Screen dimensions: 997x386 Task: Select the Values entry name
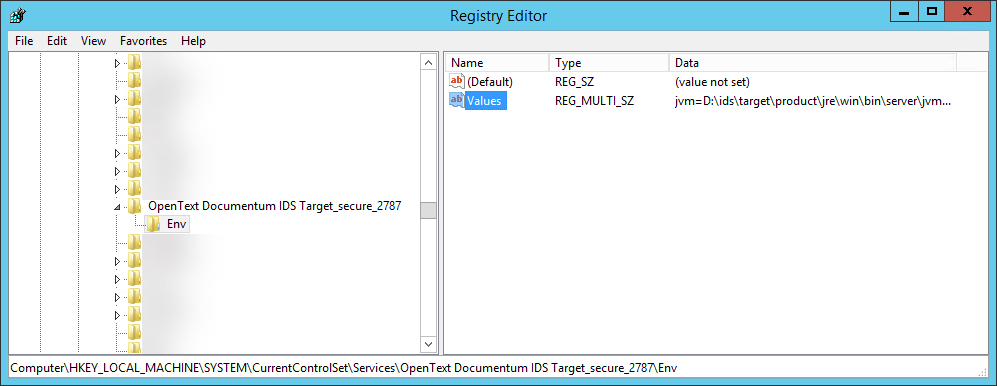(x=485, y=100)
